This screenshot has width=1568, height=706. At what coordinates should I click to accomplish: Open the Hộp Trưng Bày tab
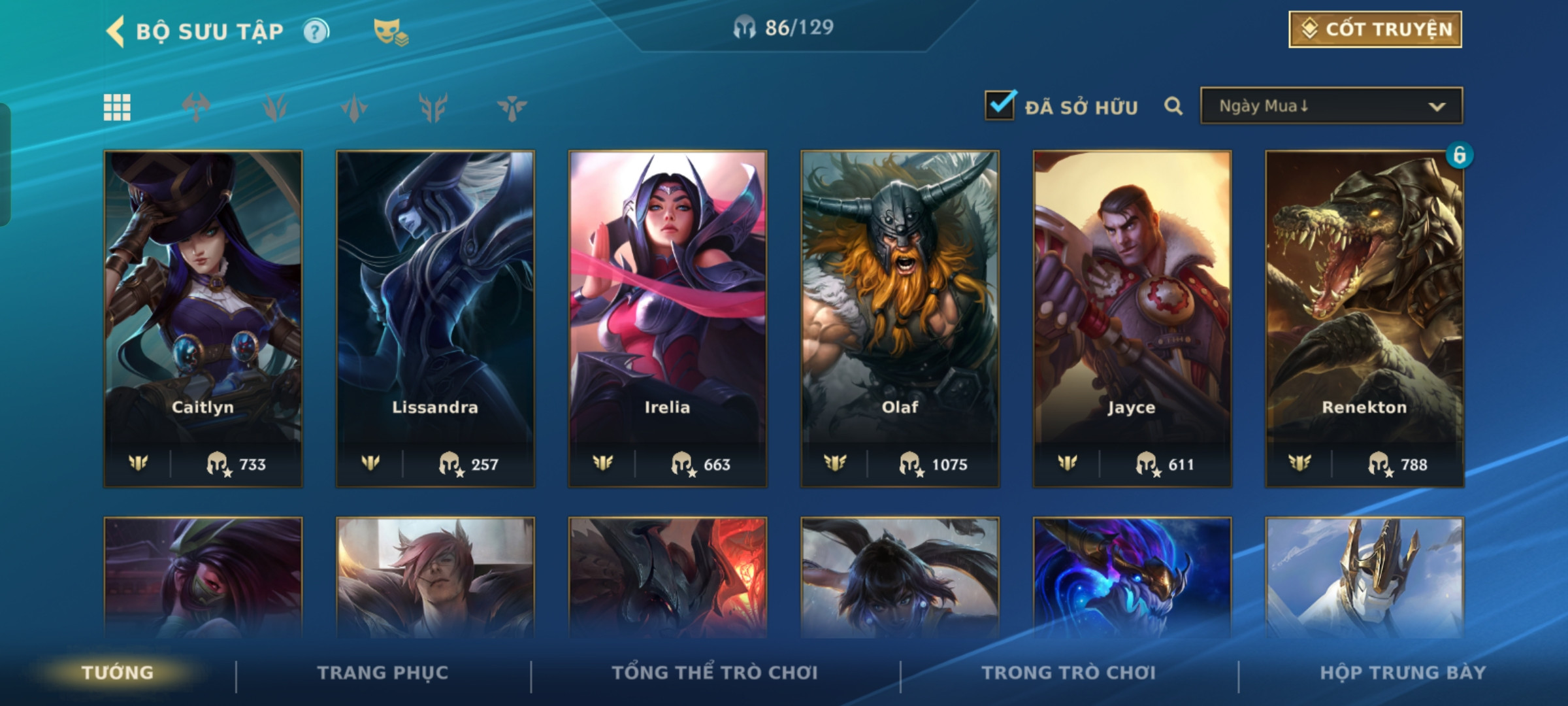1403,673
